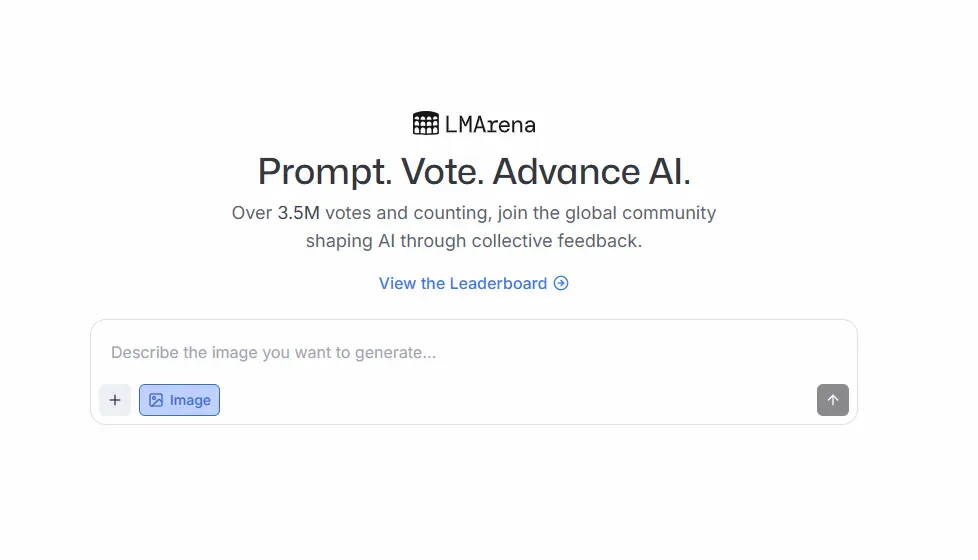
Task: Click the "3.5M" vote count text
Action: (x=299, y=213)
